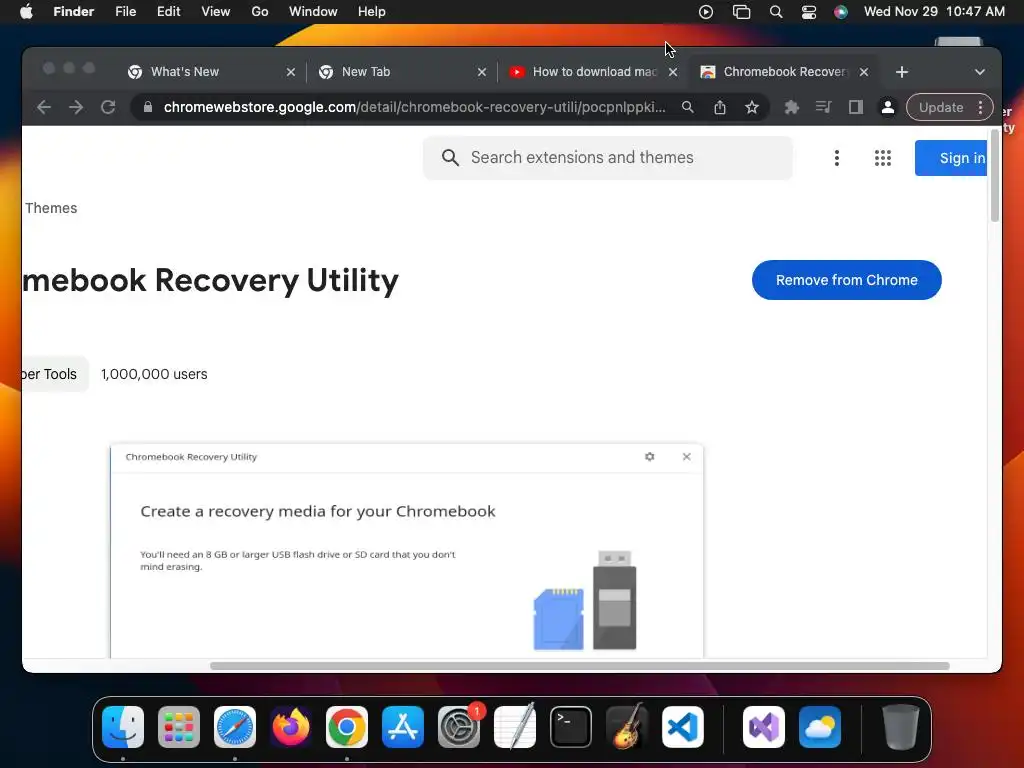Image resolution: width=1024 pixels, height=768 pixels.
Task: Click the vertical page scrollbar
Action: pos(995,176)
